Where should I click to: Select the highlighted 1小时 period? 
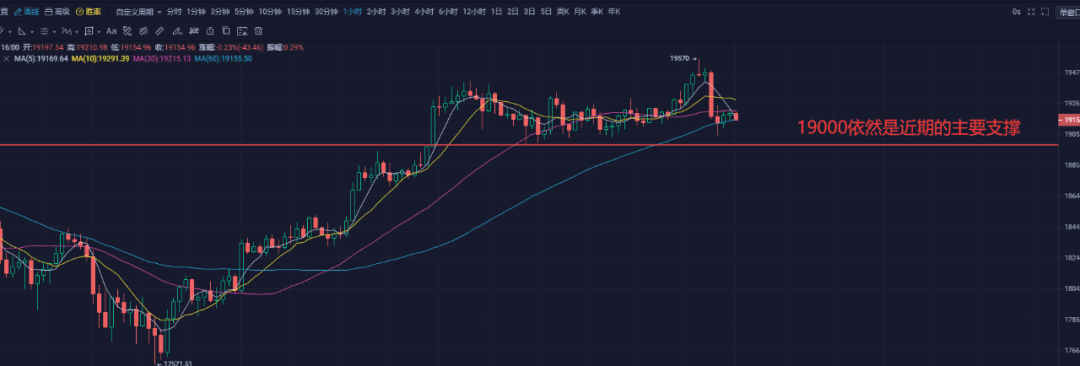click(x=352, y=12)
